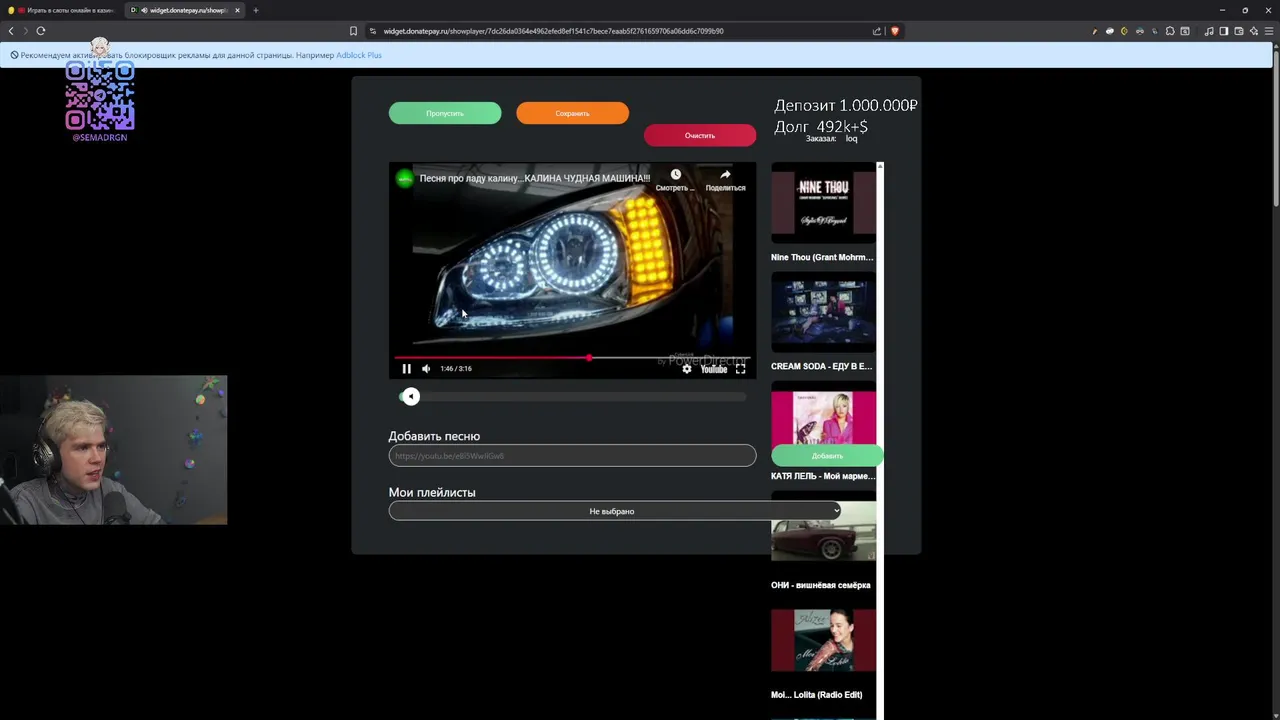Click the red Очистить button
This screenshot has width=1280, height=720.
(x=700, y=135)
